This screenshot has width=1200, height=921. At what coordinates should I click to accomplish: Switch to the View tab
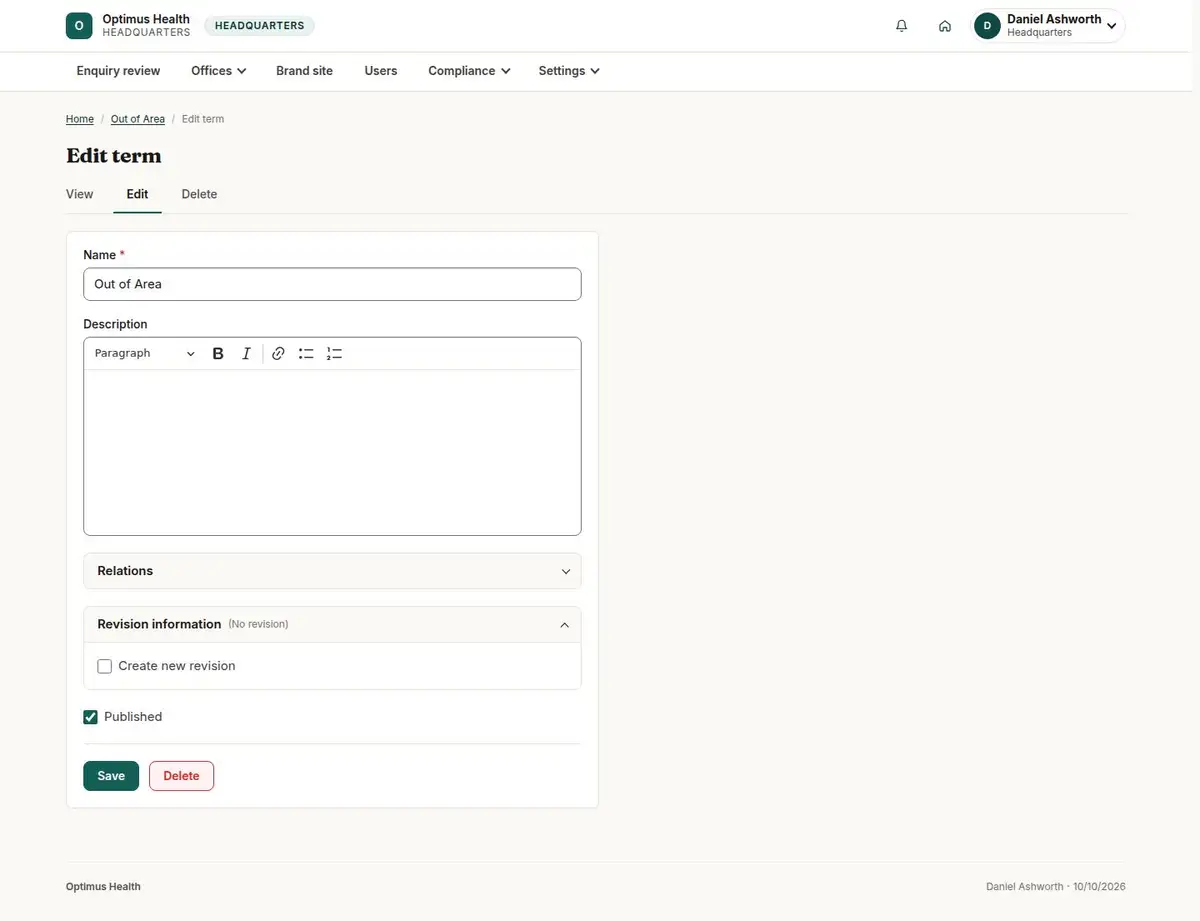tap(80, 194)
